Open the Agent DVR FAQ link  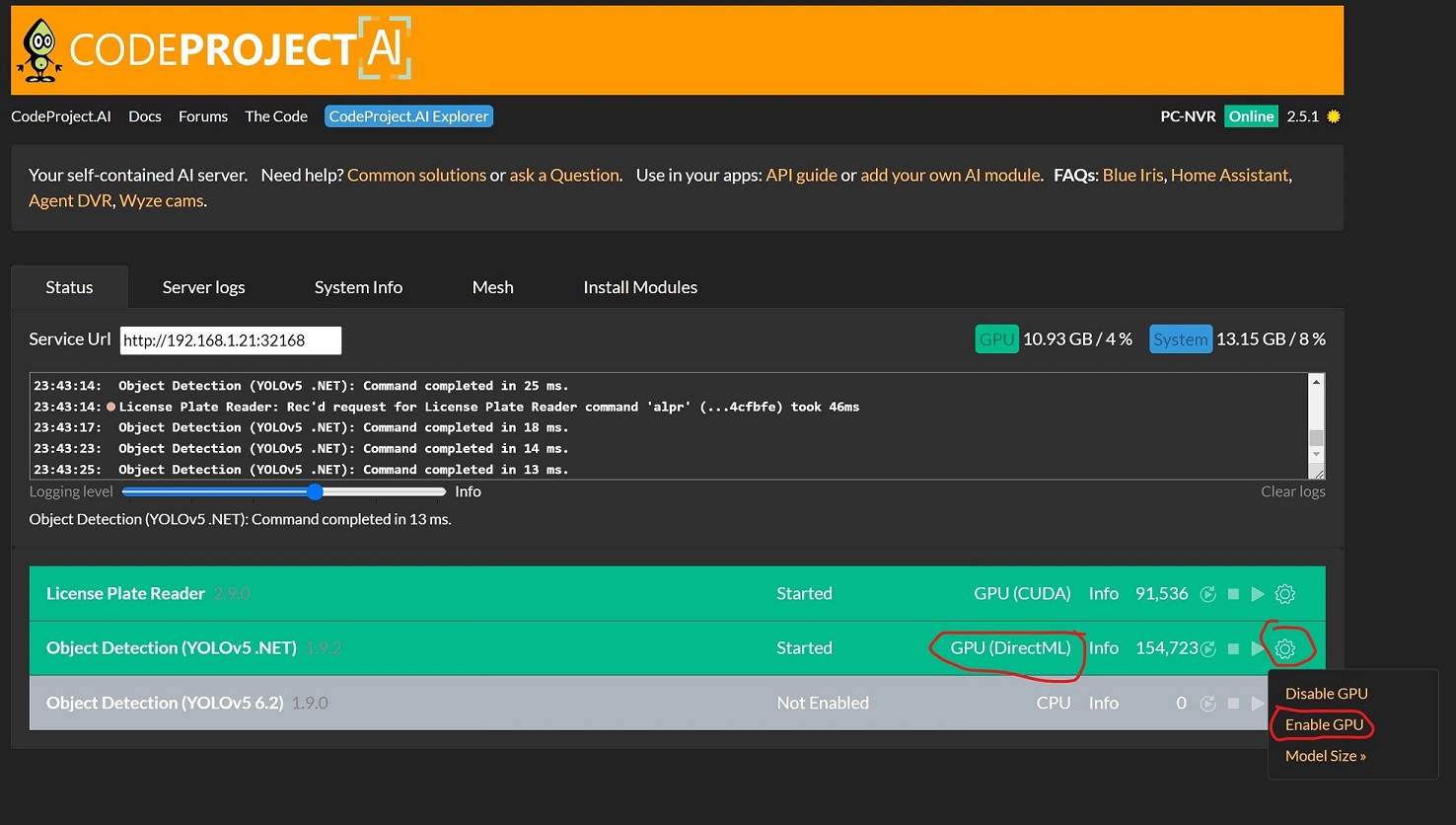[70, 200]
